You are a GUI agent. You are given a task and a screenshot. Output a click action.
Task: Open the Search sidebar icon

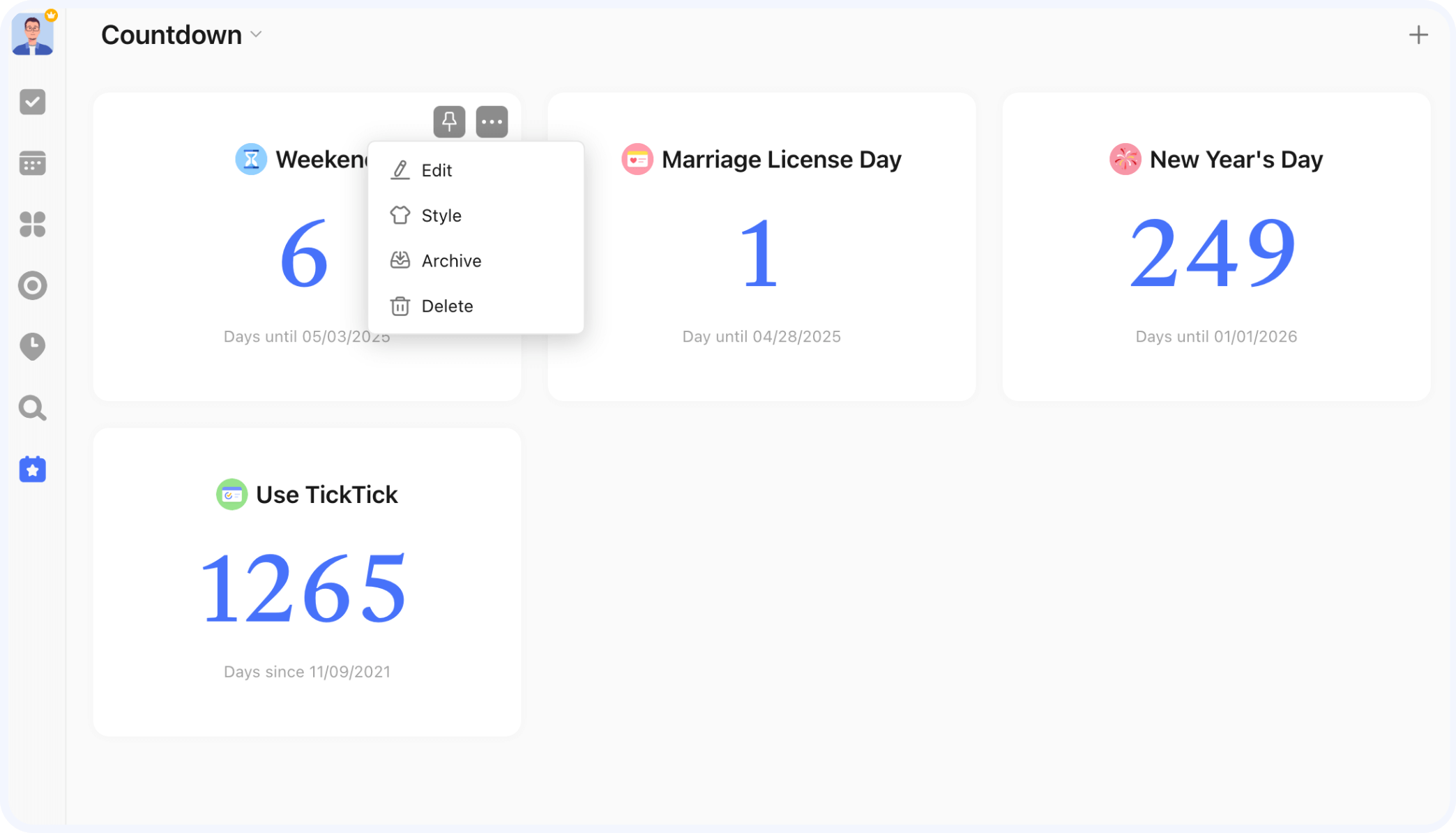(x=32, y=408)
